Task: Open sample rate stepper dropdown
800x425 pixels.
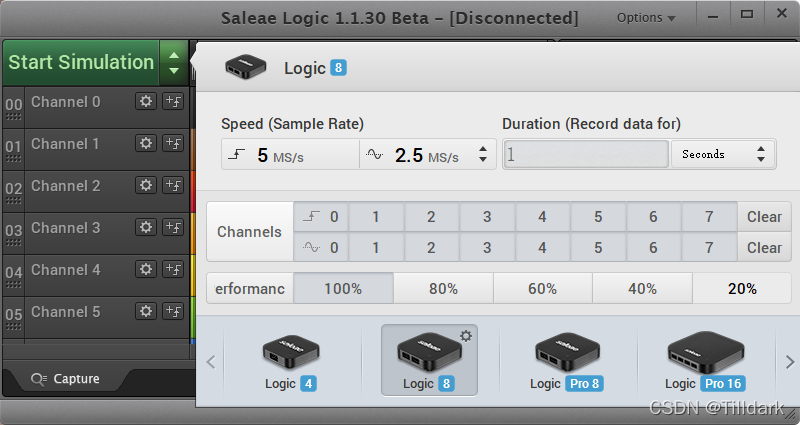Action: [483, 154]
